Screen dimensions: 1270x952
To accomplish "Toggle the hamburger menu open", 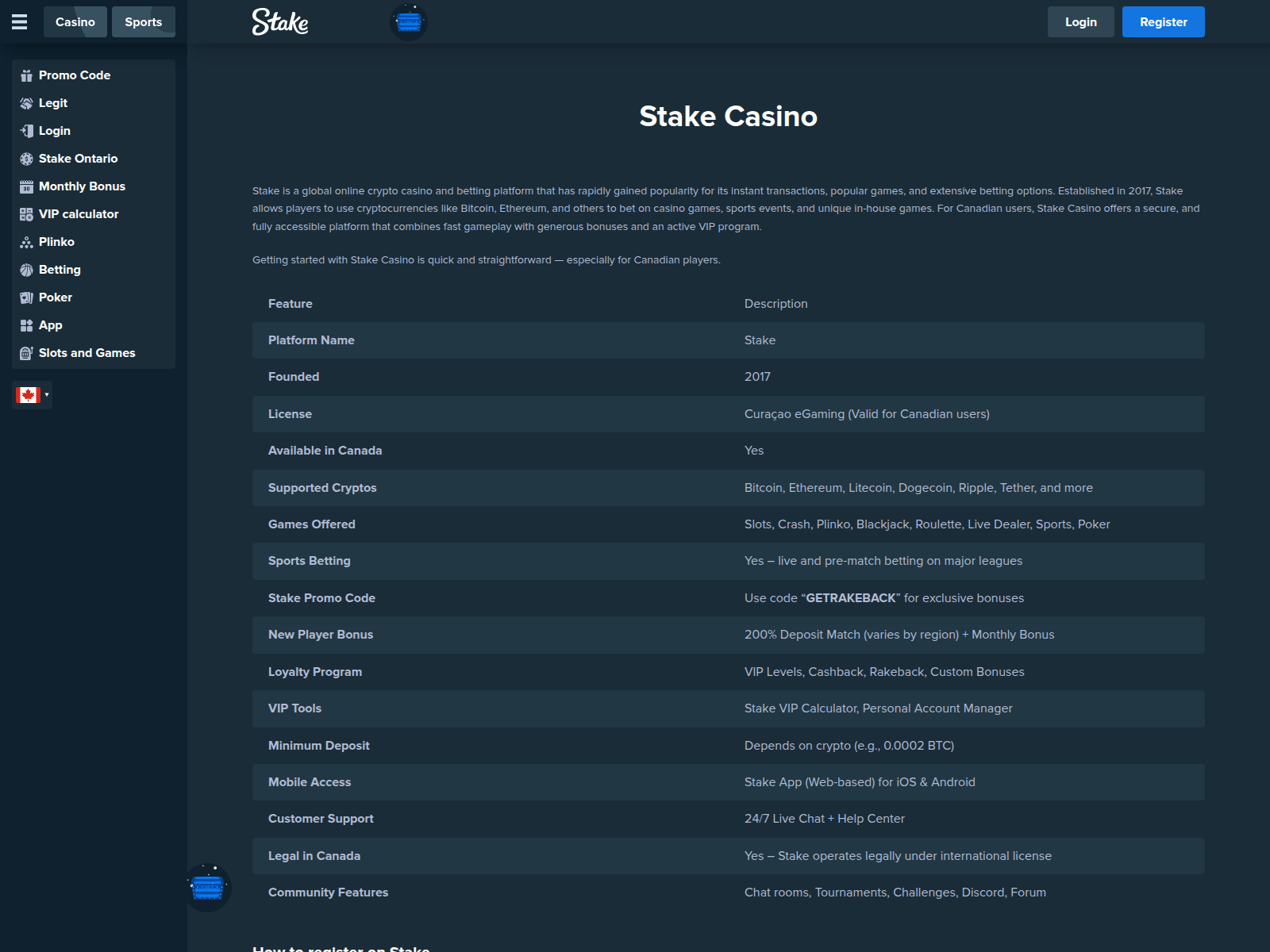I will click(x=19, y=21).
